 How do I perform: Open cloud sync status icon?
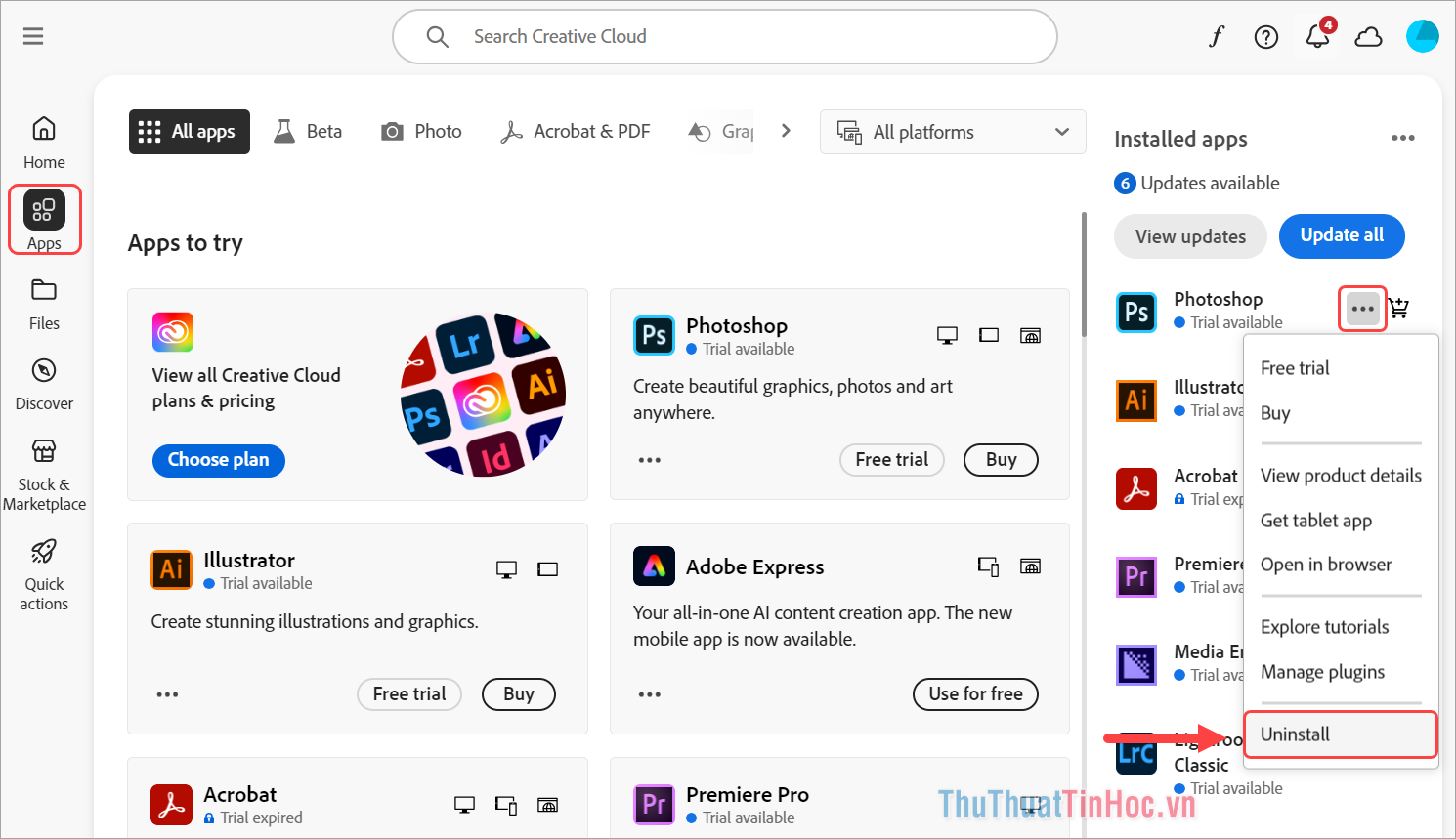tap(1368, 37)
